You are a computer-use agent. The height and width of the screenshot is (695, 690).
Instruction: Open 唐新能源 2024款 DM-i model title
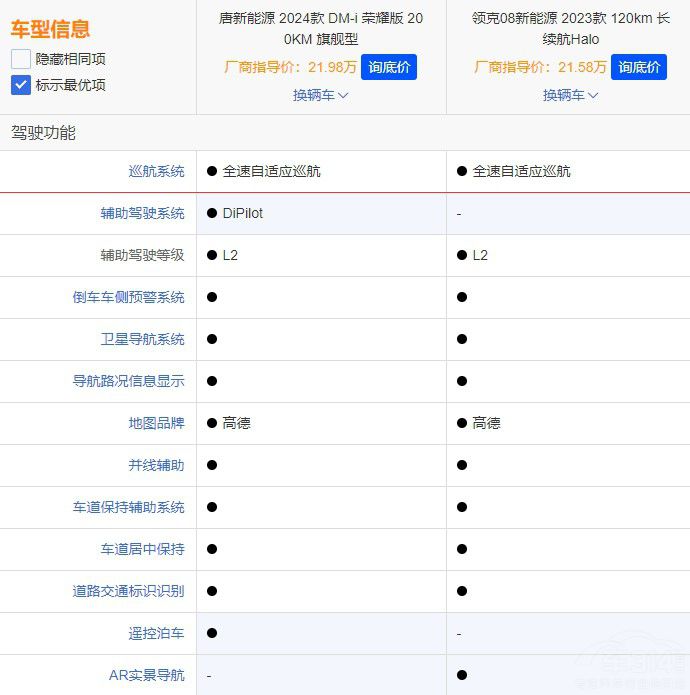321,29
